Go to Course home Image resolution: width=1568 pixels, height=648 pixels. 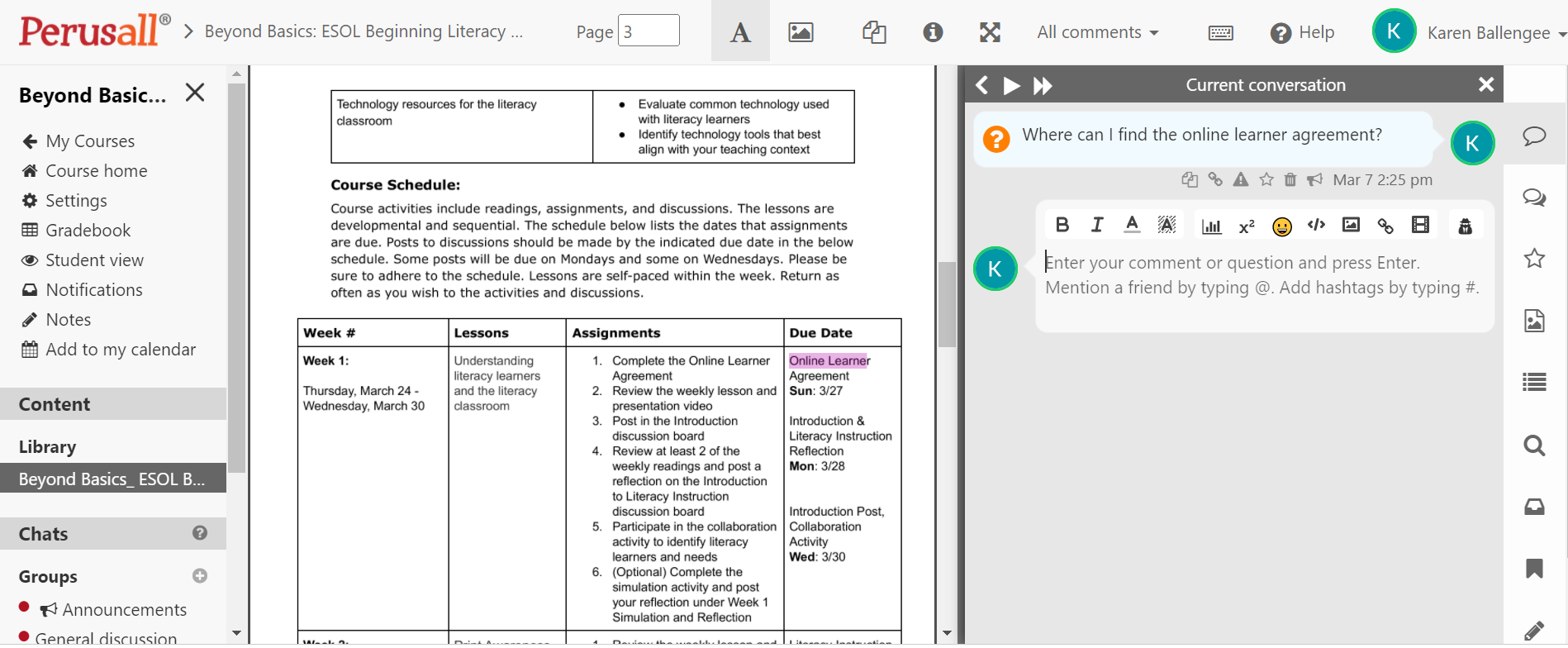click(96, 171)
